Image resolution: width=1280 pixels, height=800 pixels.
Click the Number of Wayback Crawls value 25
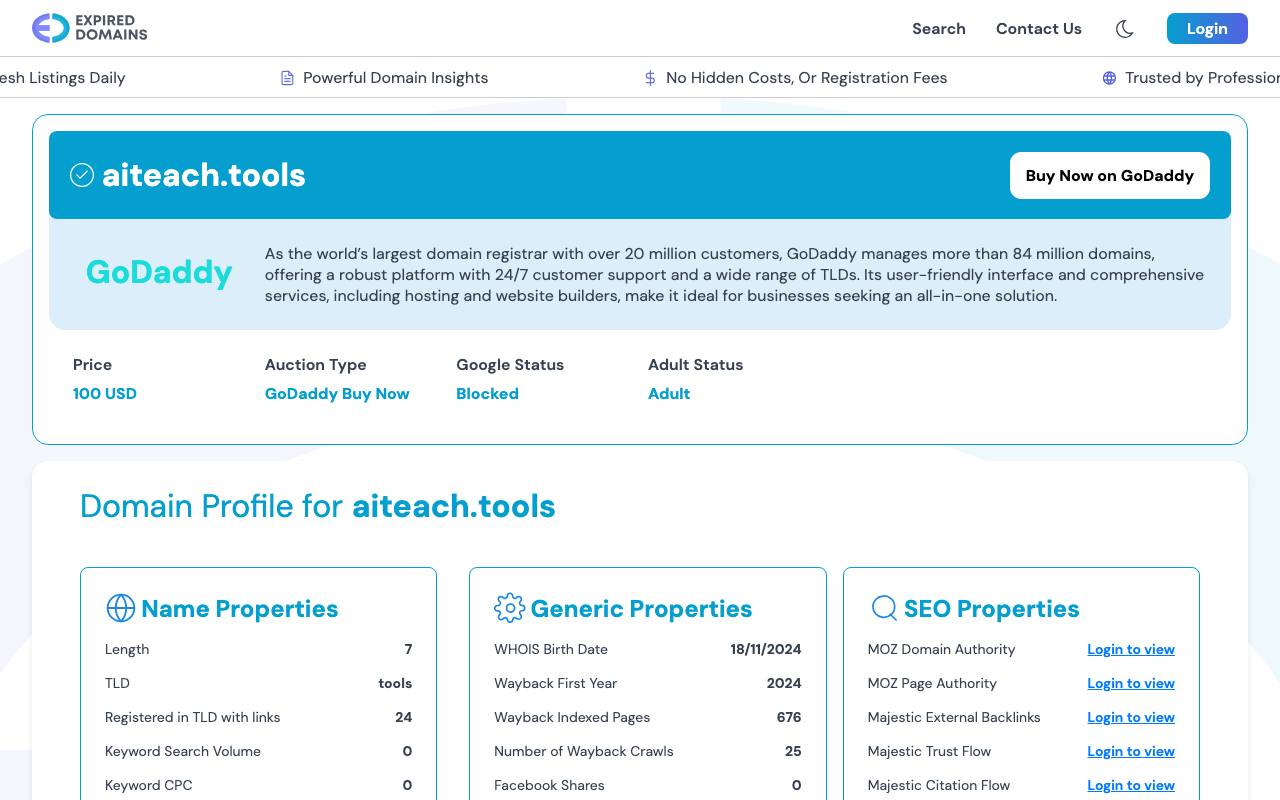(793, 751)
